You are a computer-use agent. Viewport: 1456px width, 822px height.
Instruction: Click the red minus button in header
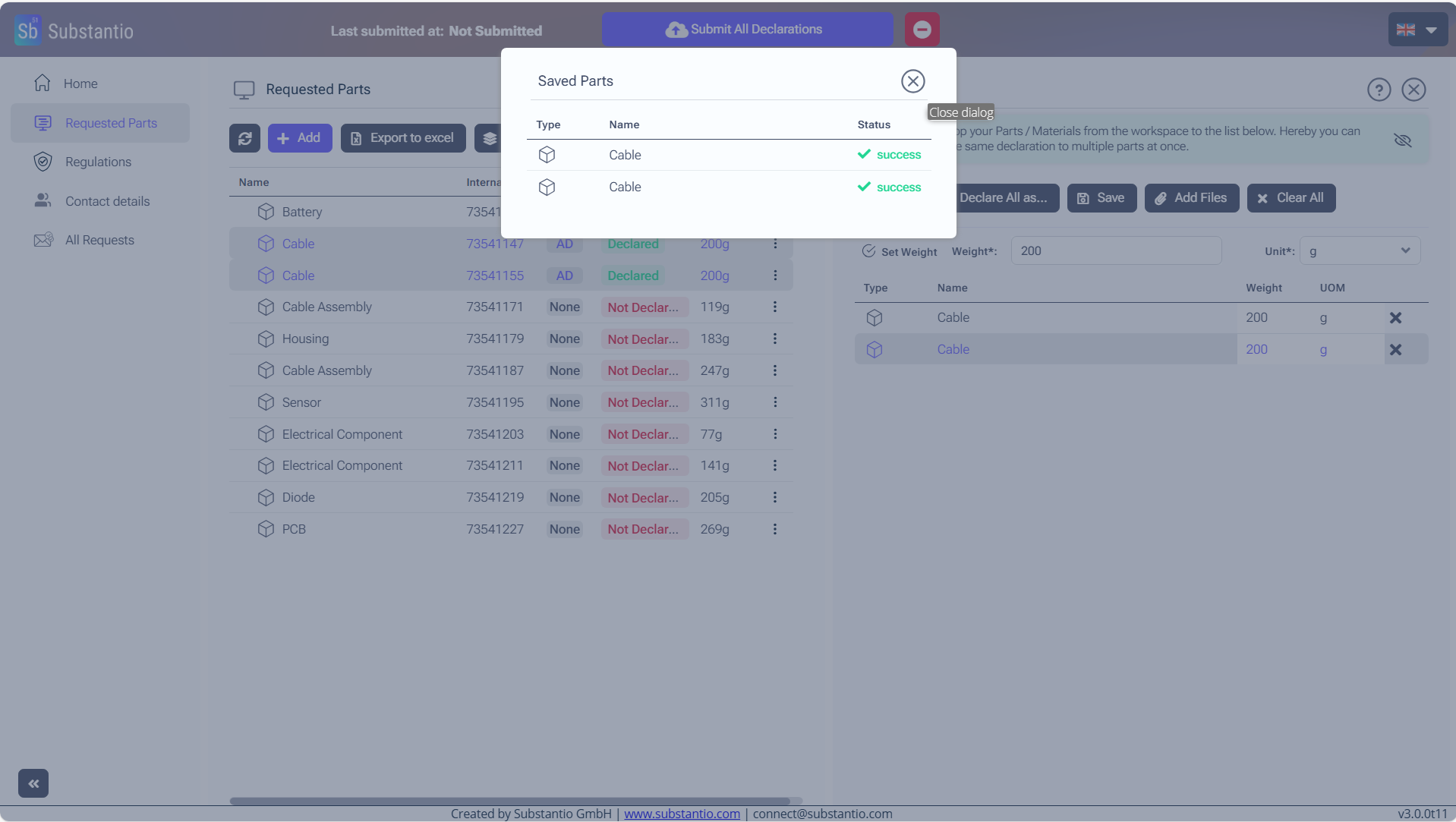tap(922, 30)
